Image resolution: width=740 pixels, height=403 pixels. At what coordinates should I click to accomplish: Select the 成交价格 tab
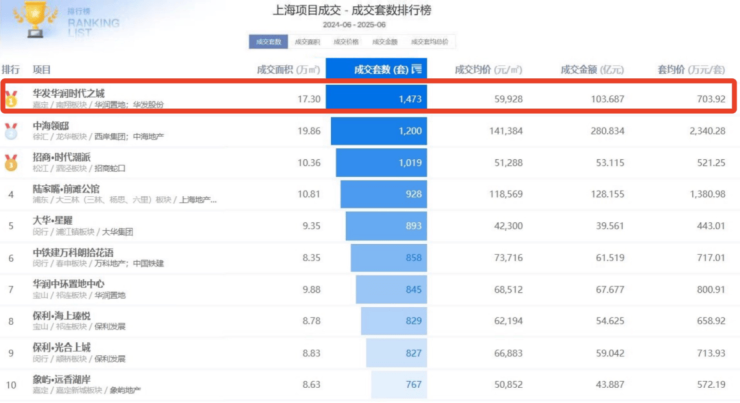point(346,42)
